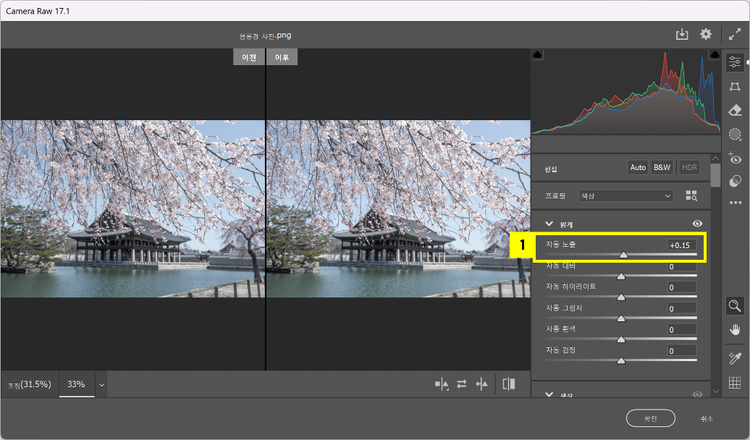
Task: Select the Remove eraser tool
Action: pyautogui.click(x=735, y=111)
